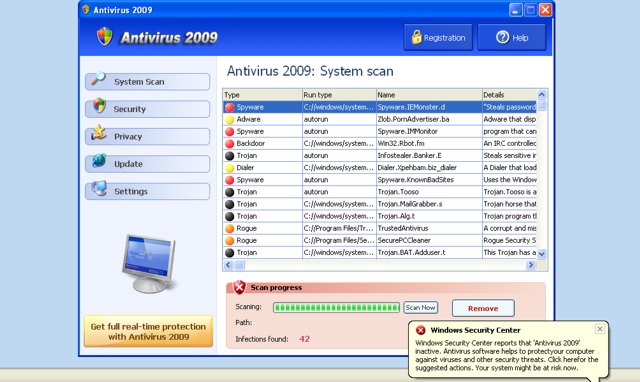The height and width of the screenshot is (382, 640).
Task: Open the System Scan section
Action: pyautogui.click(x=147, y=82)
